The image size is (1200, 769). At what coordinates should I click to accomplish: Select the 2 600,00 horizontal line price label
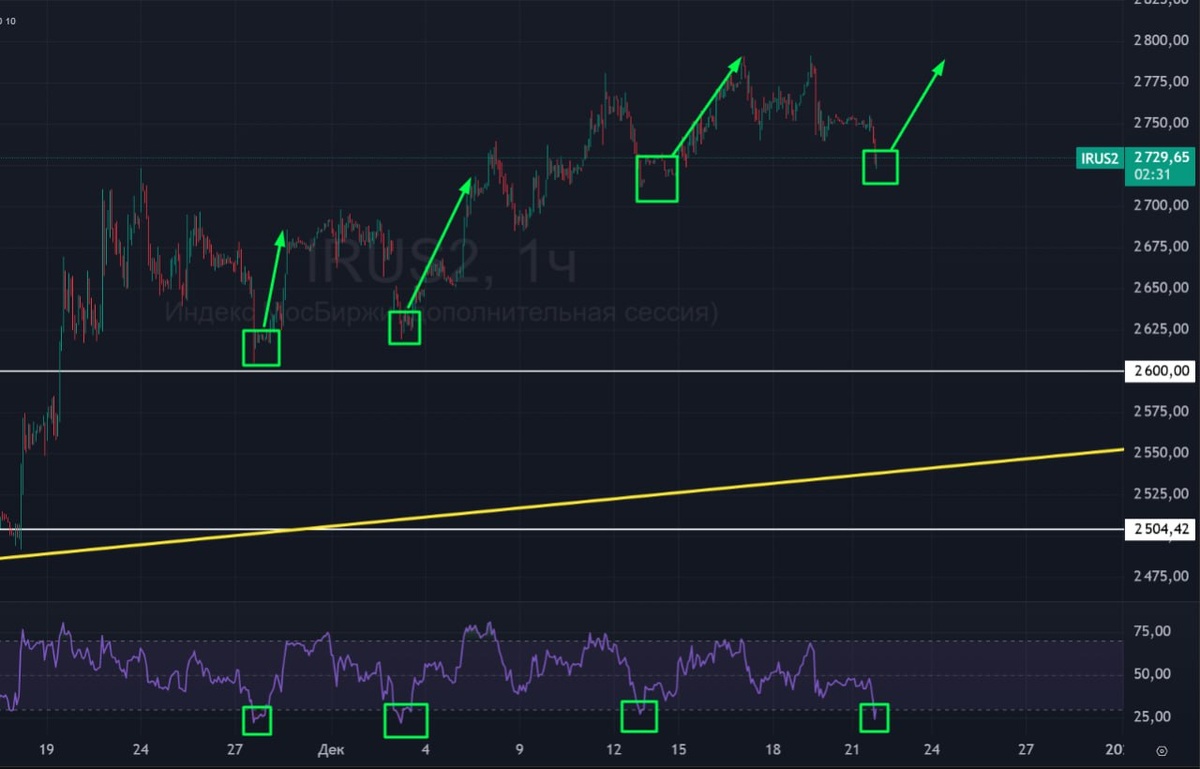click(1162, 371)
